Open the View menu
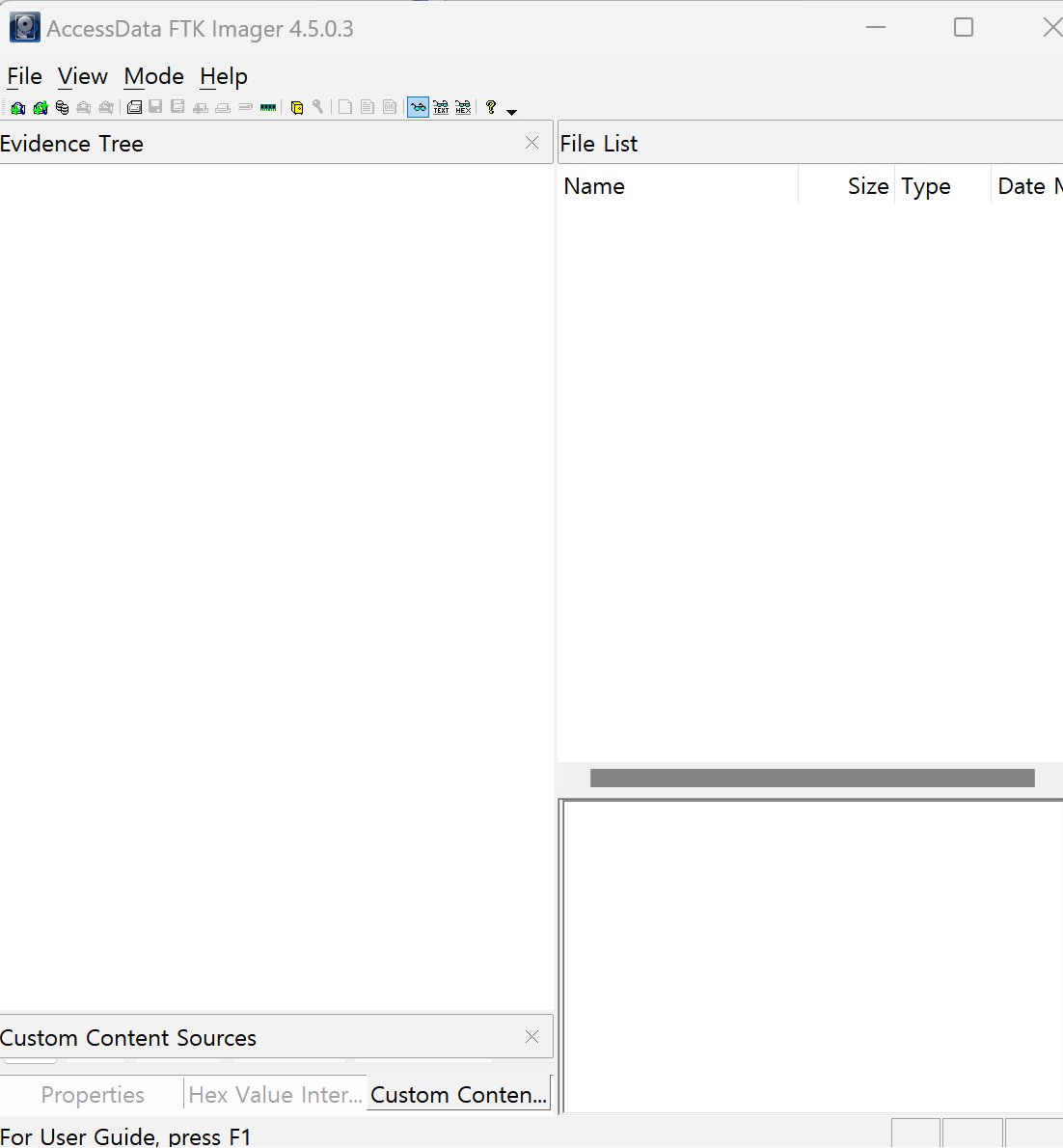 pyautogui.click(x=83, y=76)
